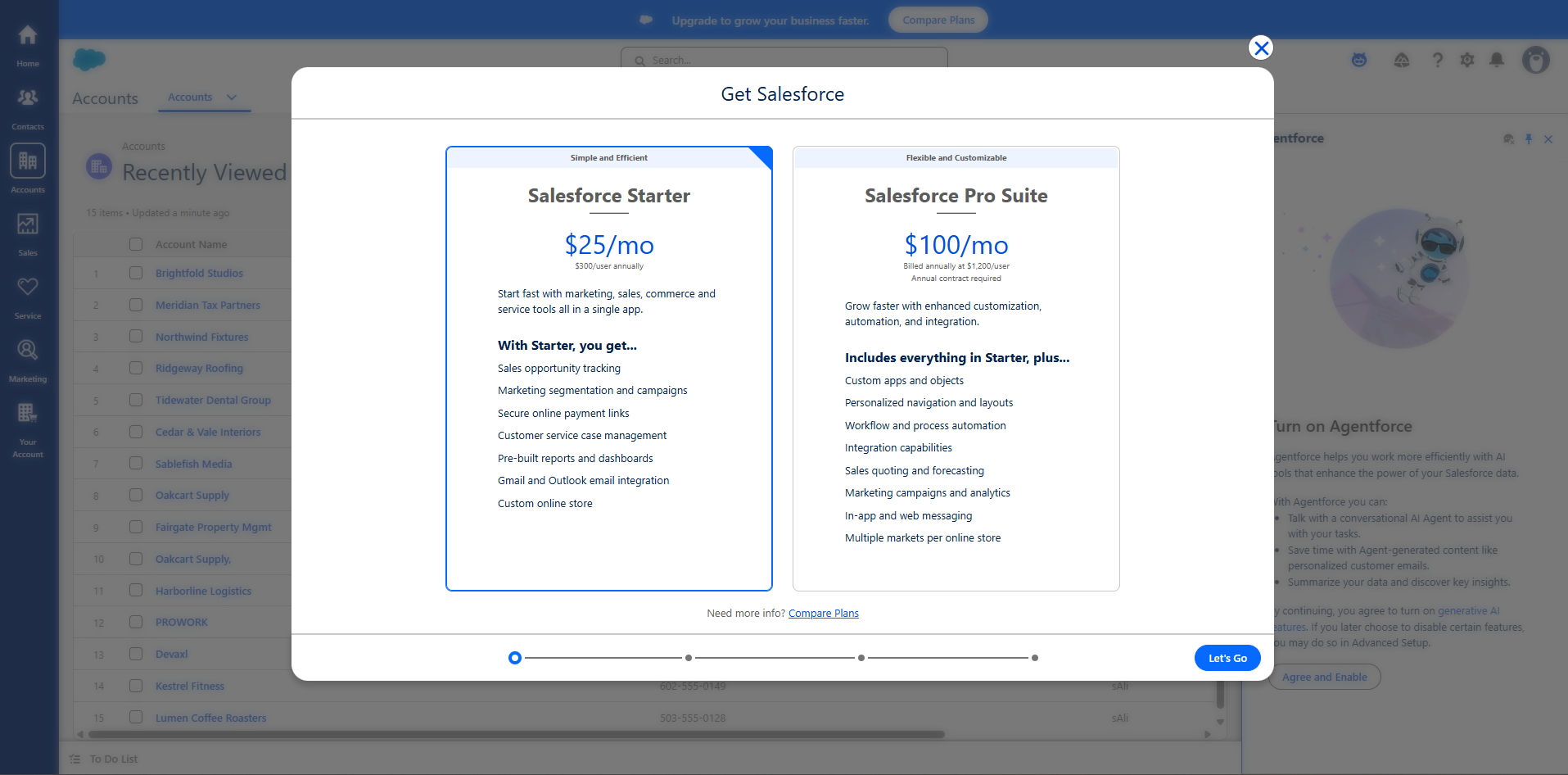Click the Recently Viewed accounts list icon

pyautogui.click(x=99, y=167)
